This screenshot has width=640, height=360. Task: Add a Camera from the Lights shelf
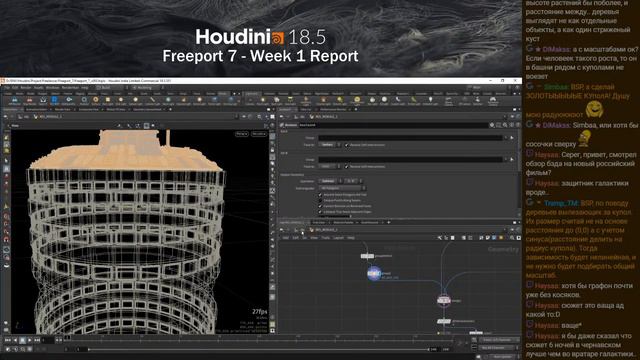click(251, 100)
